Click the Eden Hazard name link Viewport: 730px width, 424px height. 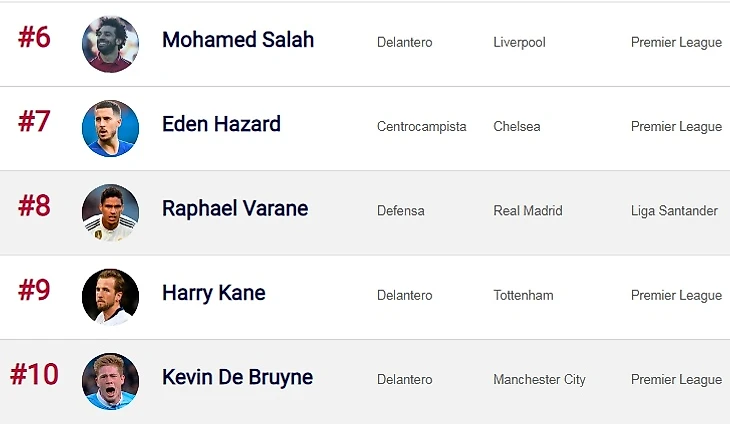pos(221,124)
